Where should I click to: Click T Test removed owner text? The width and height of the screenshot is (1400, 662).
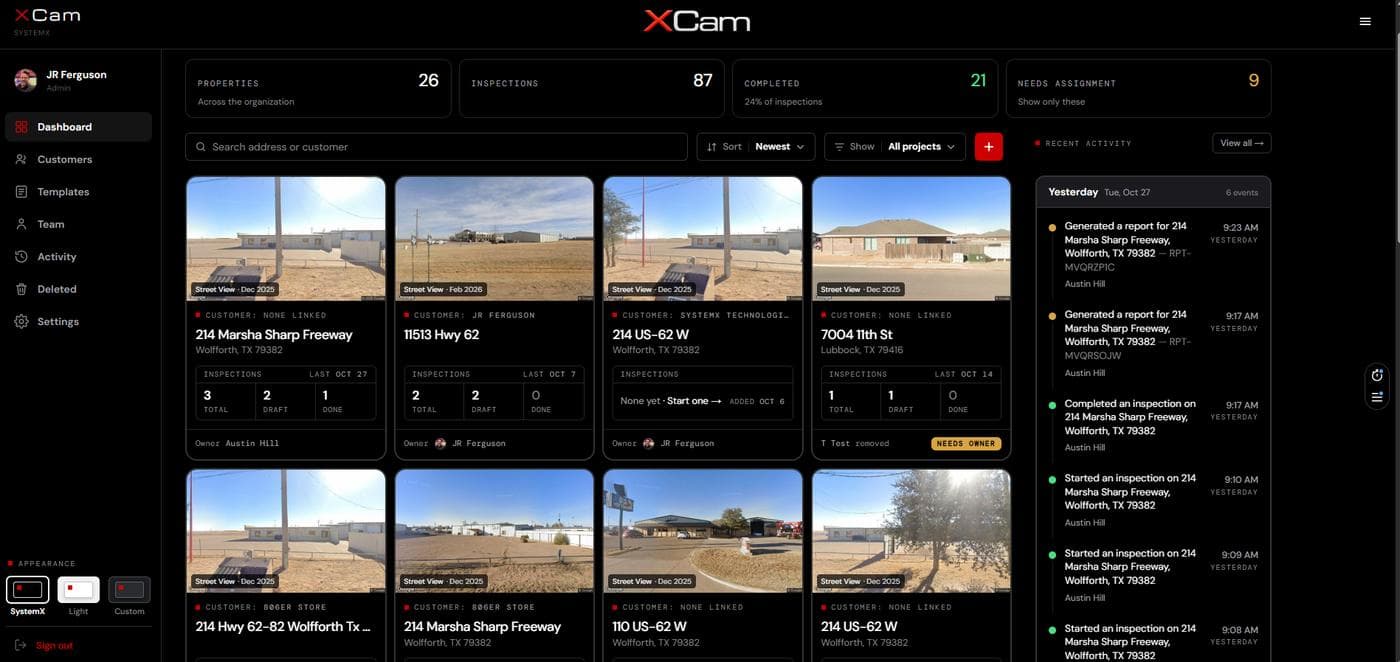point(855,443)
